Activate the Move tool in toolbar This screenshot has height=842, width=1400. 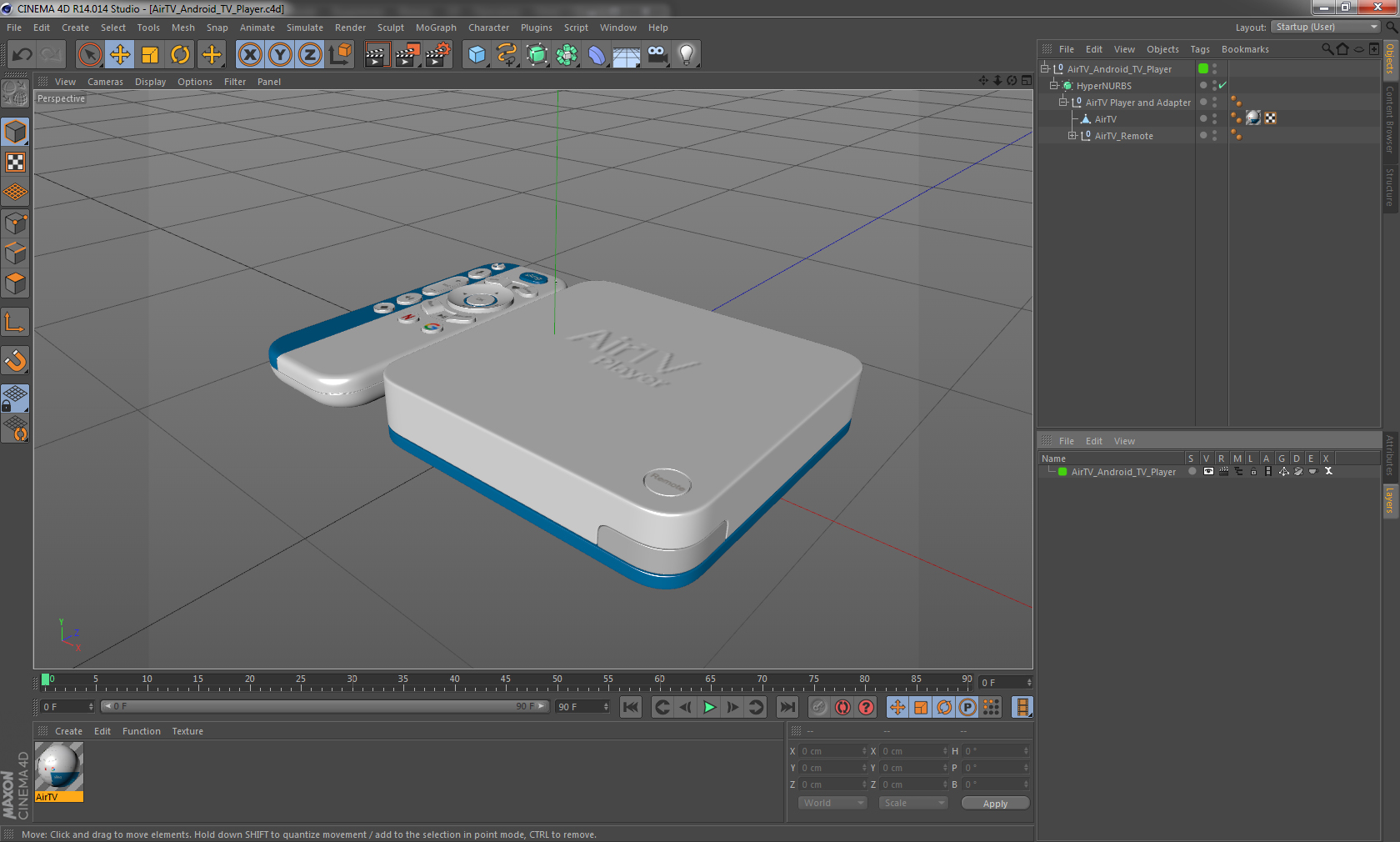(x=120, y=55)
